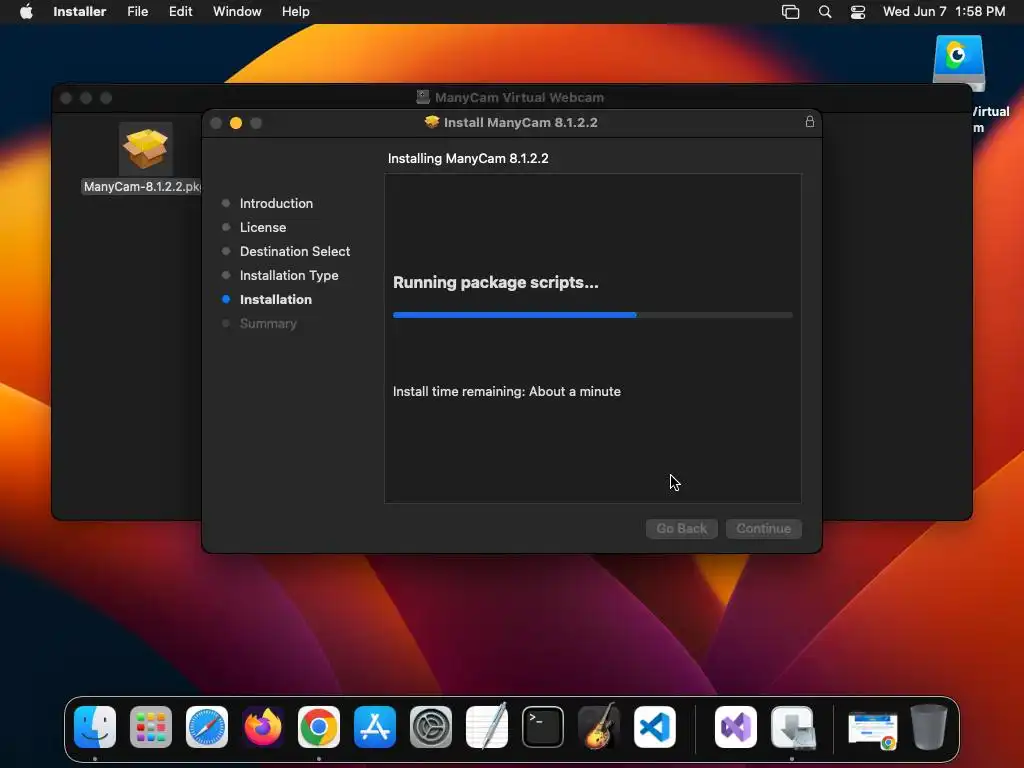Open Visual Studio purple icon in dock
The width and height of the screenshot is (1024, 768).
click(736, 727)
